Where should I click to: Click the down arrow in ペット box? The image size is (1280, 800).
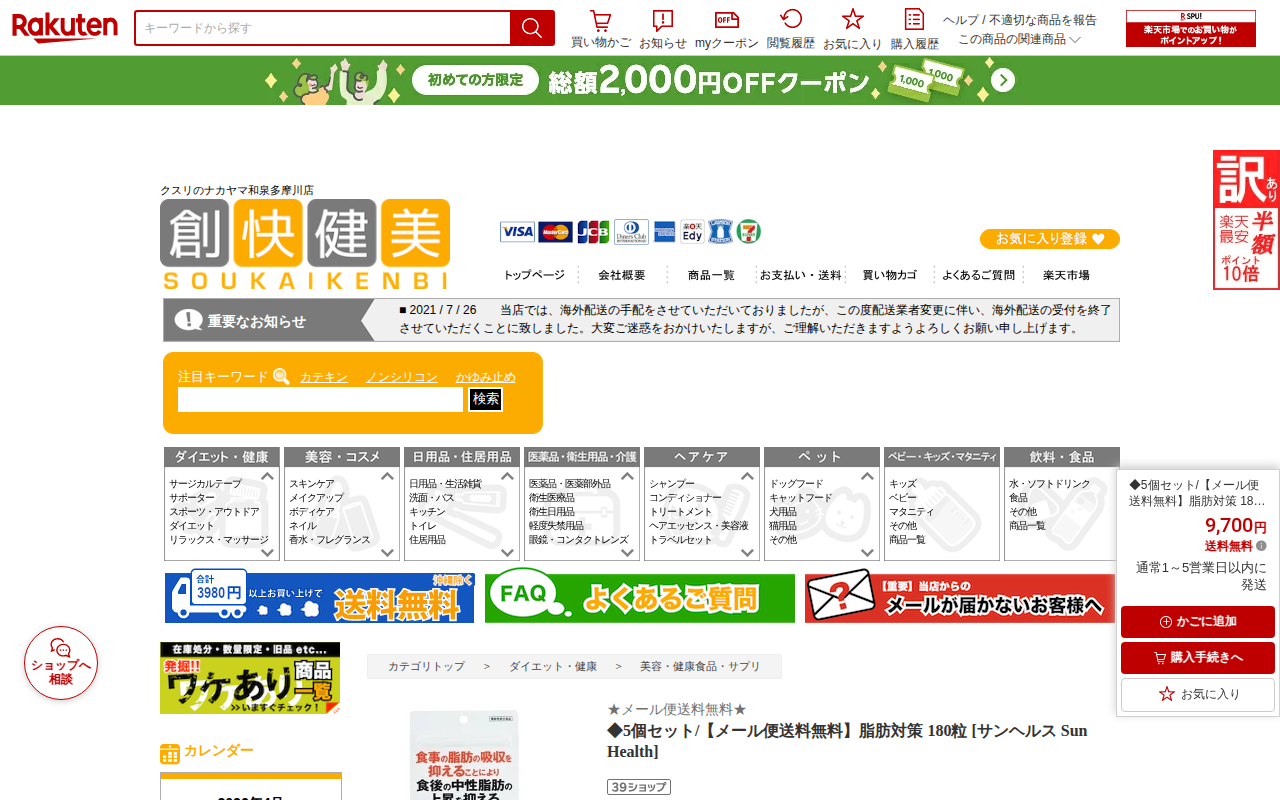tap(867, 552)
